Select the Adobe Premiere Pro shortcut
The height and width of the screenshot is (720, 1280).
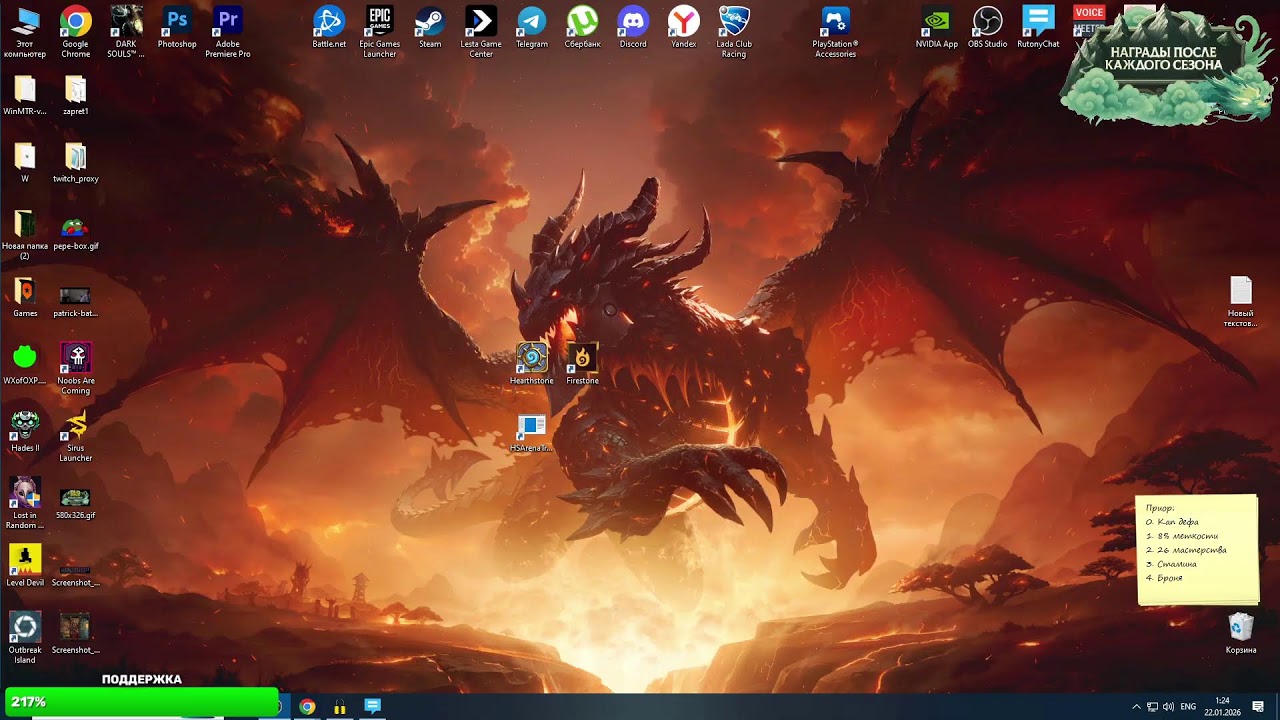tap(228, 31)
